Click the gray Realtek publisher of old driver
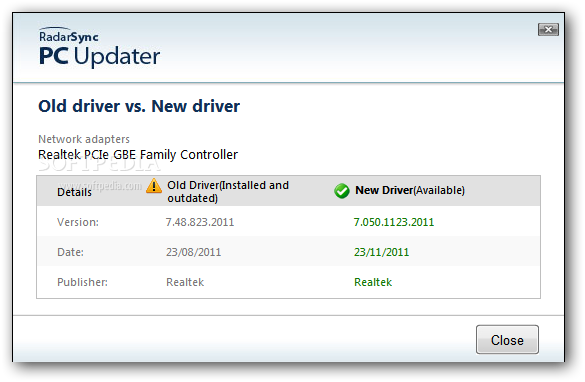 pyautogui.click(x=185, y=282)
